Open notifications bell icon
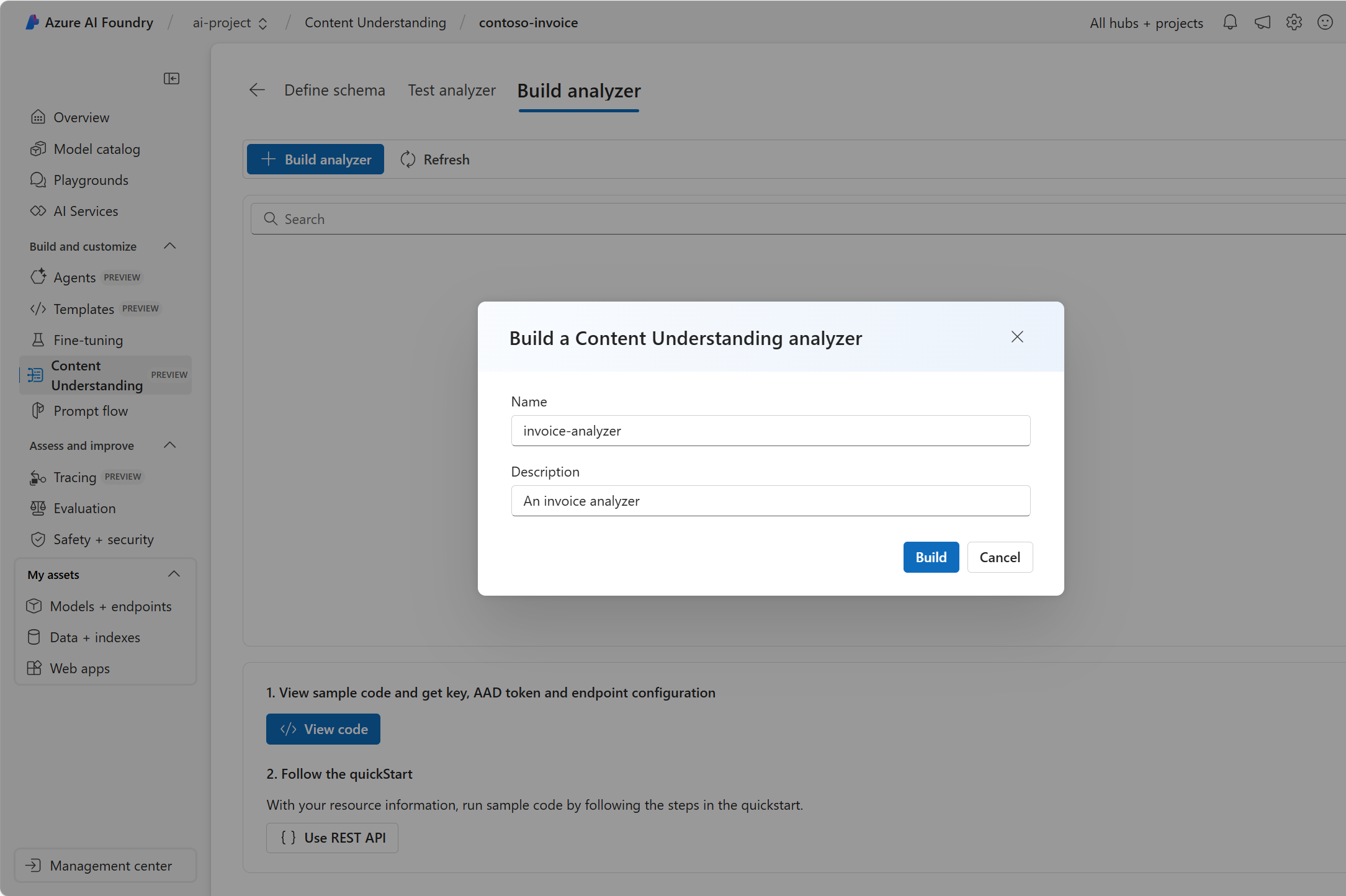The width and height of the screenshot is (1346, 896). click(x=1230, y=22)
